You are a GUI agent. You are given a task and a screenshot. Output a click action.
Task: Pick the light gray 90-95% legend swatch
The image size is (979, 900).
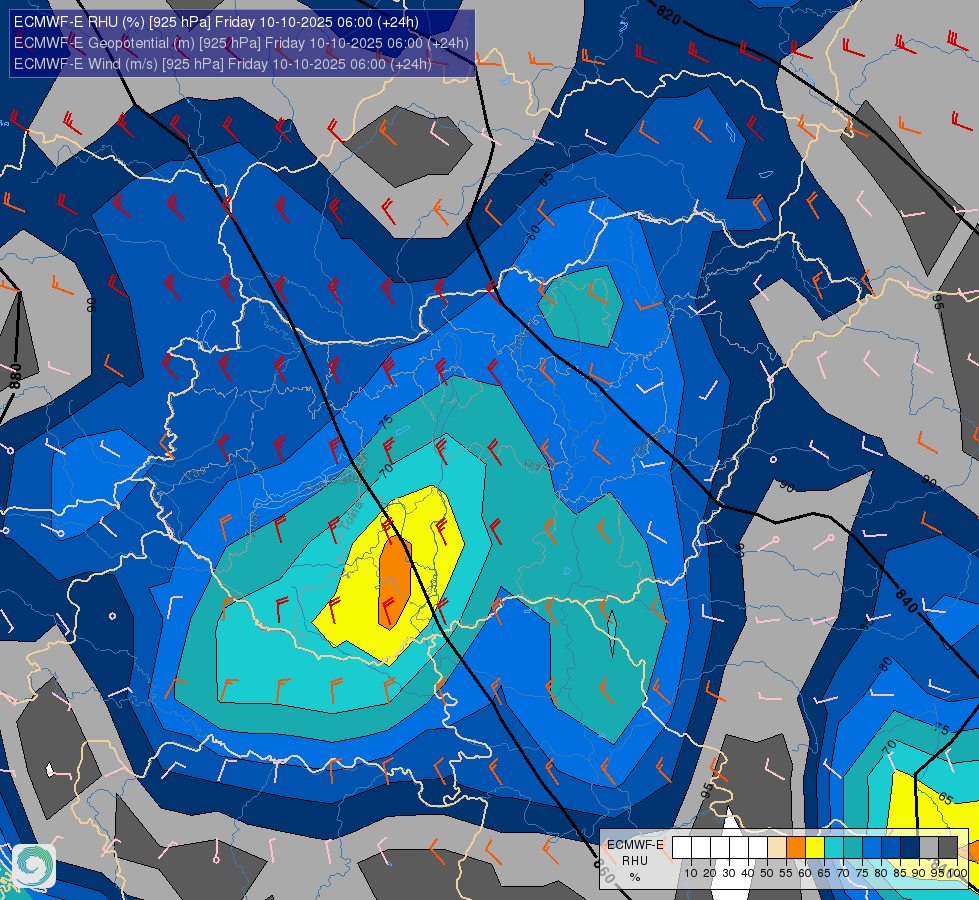[x=929, y=847]
